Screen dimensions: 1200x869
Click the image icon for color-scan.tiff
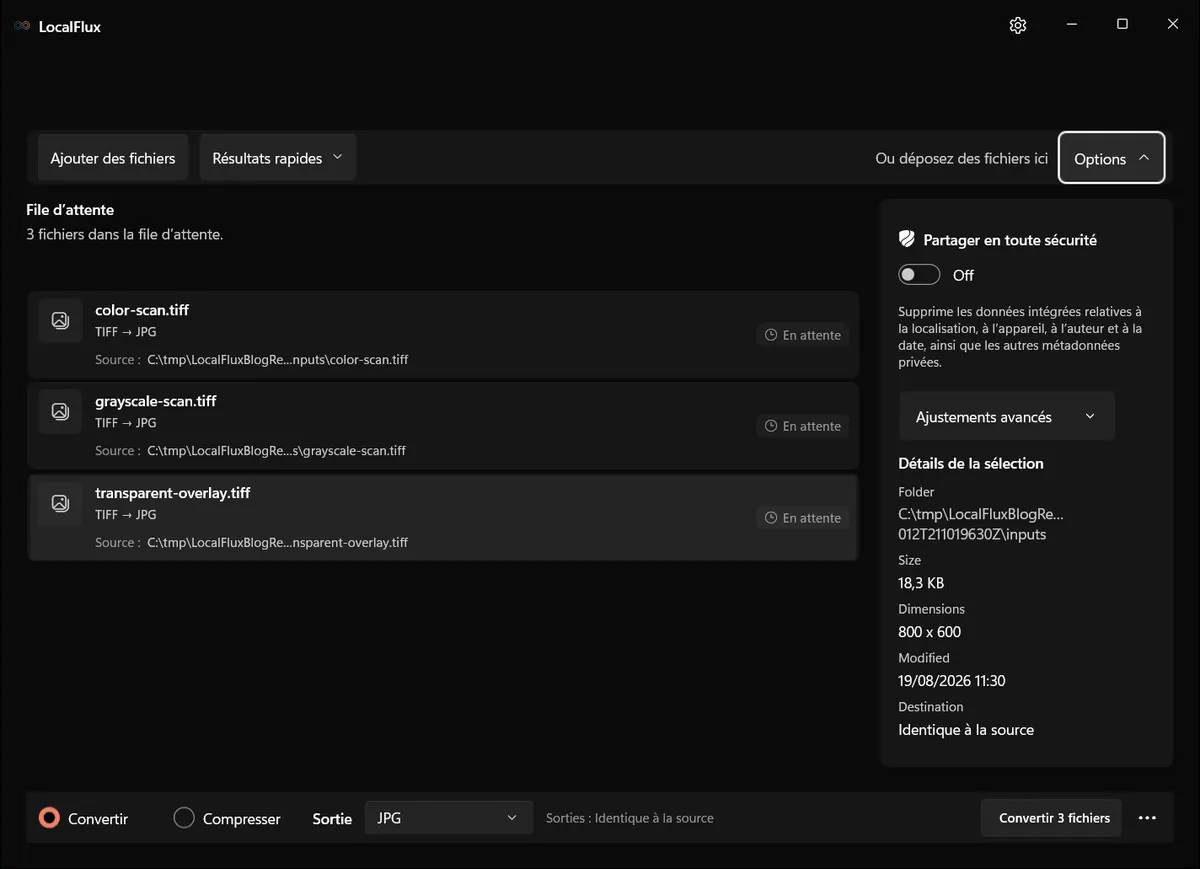[x=60, y=320]
